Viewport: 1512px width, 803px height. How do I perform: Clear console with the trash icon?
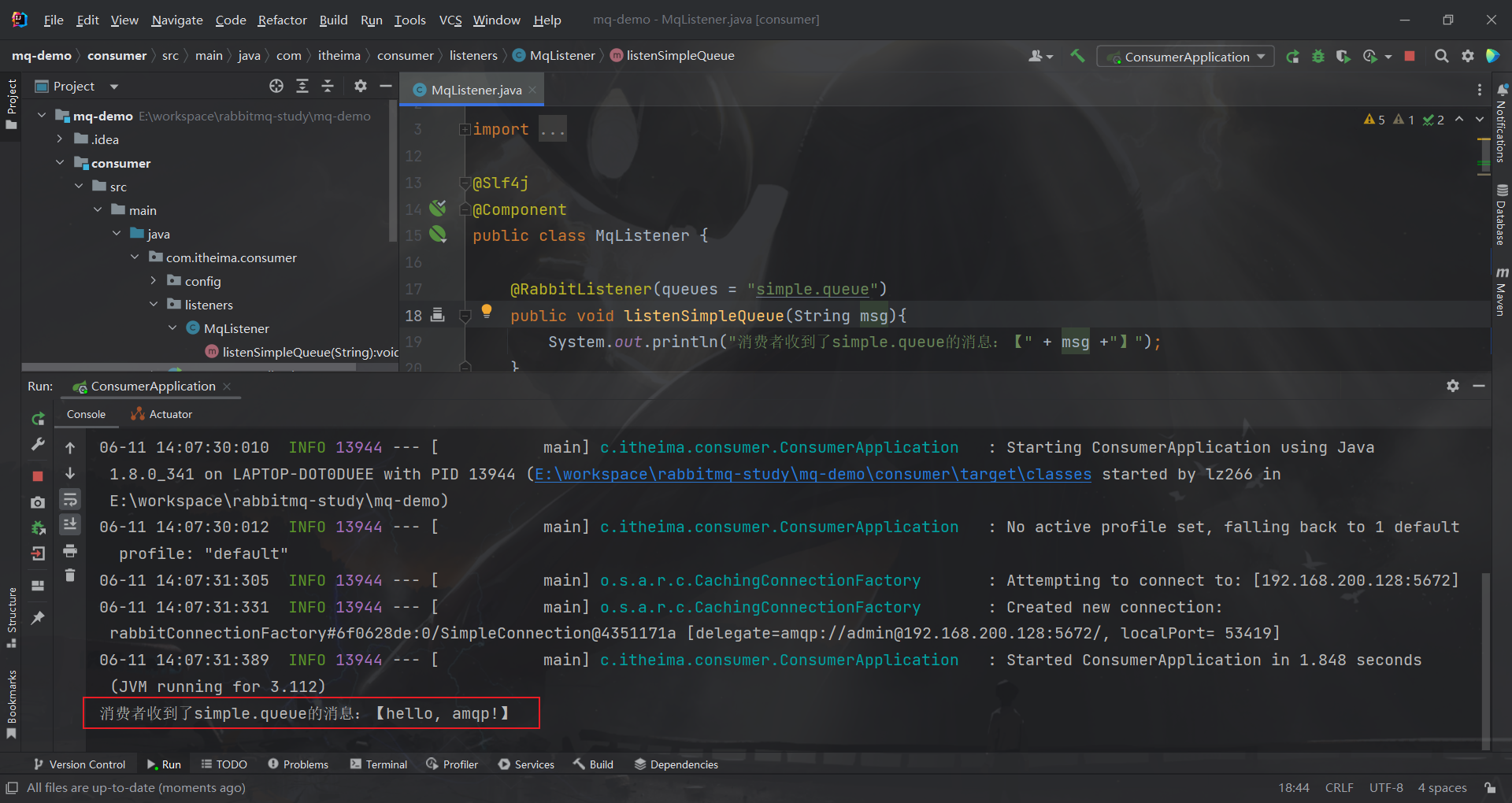click(x=70, y=575)
